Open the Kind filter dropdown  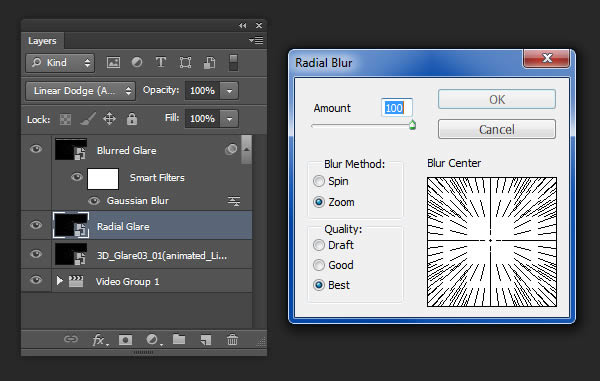coord(60,63)
